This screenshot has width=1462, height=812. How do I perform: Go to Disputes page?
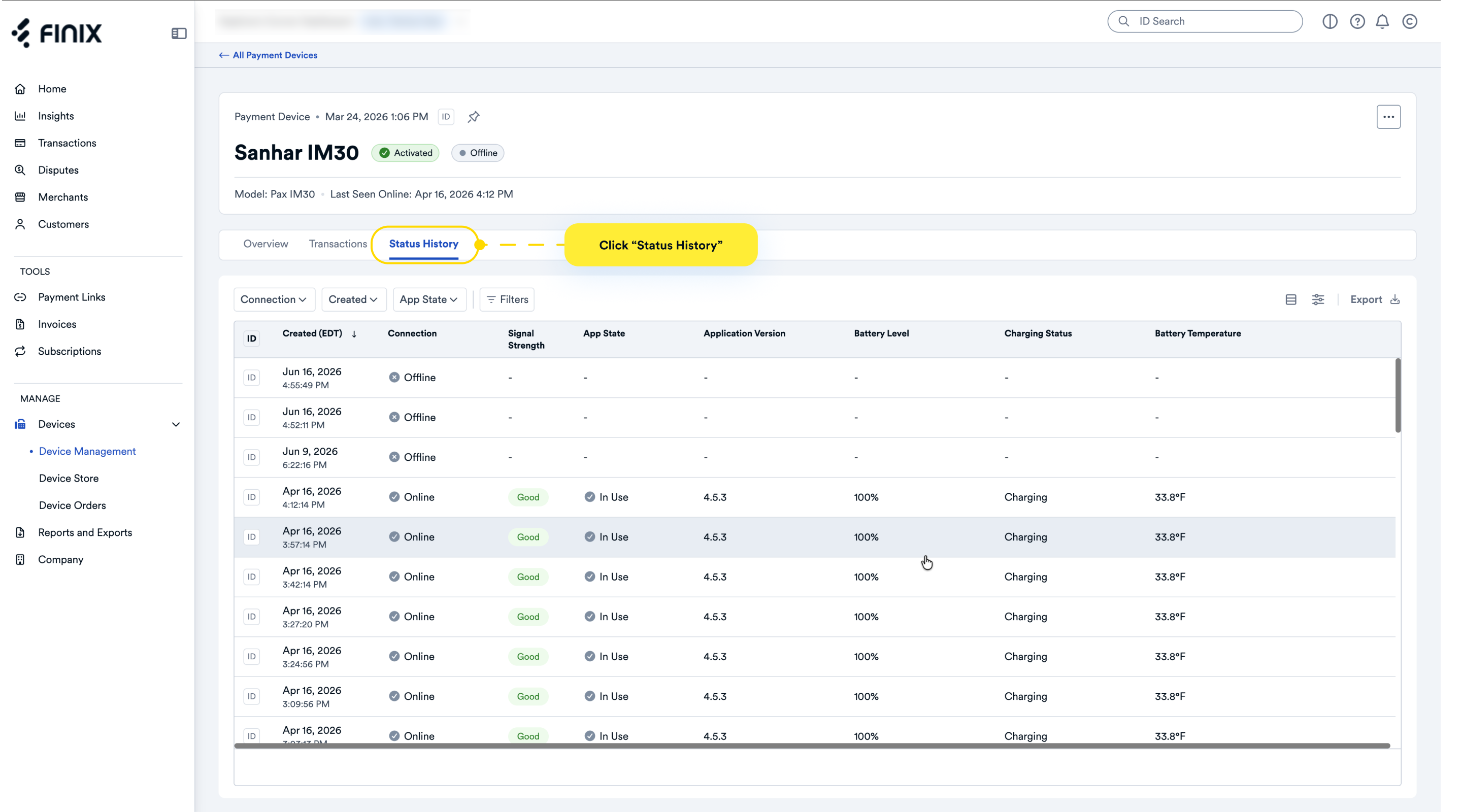[58, 170]
